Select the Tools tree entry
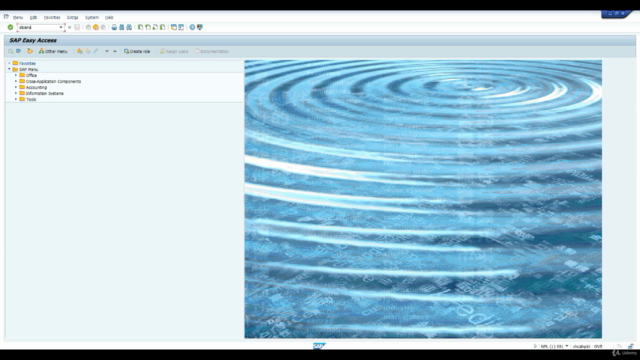The height and width of the screenshot is (360, 640). pyautogui.click(x=31, y=99)
